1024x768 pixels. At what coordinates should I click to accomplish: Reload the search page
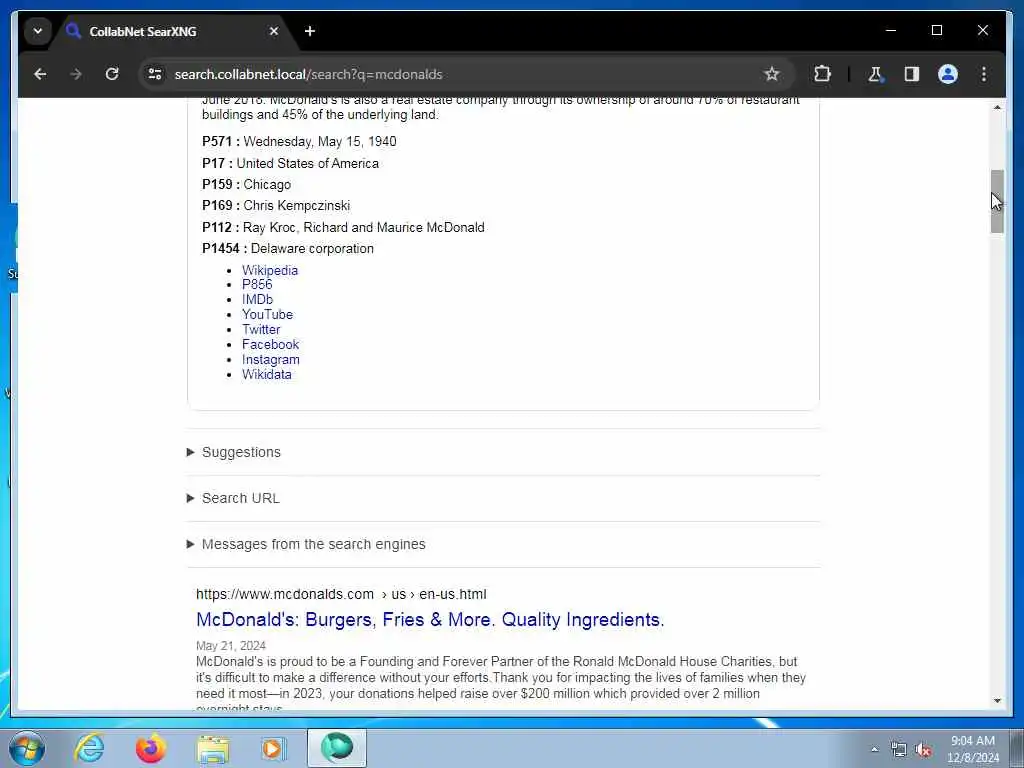(112, 74)
